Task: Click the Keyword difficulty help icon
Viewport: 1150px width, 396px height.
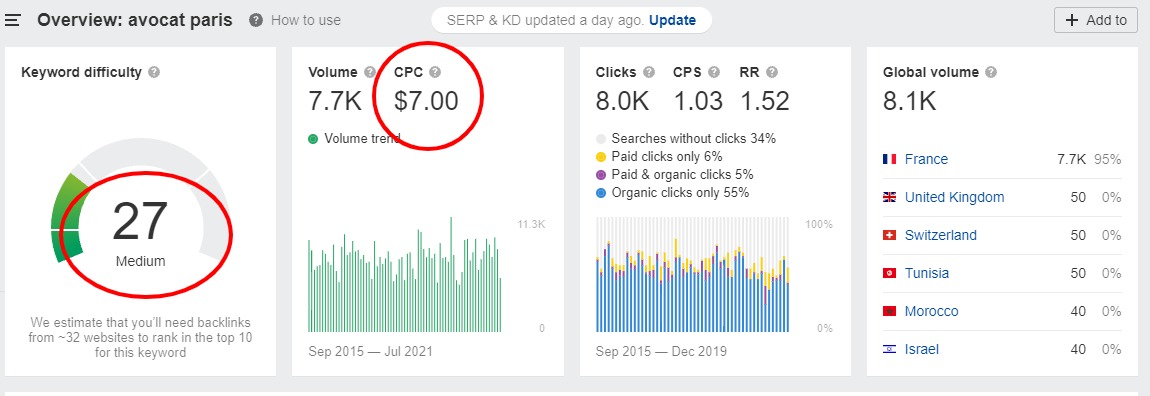Action: [154, 73]
